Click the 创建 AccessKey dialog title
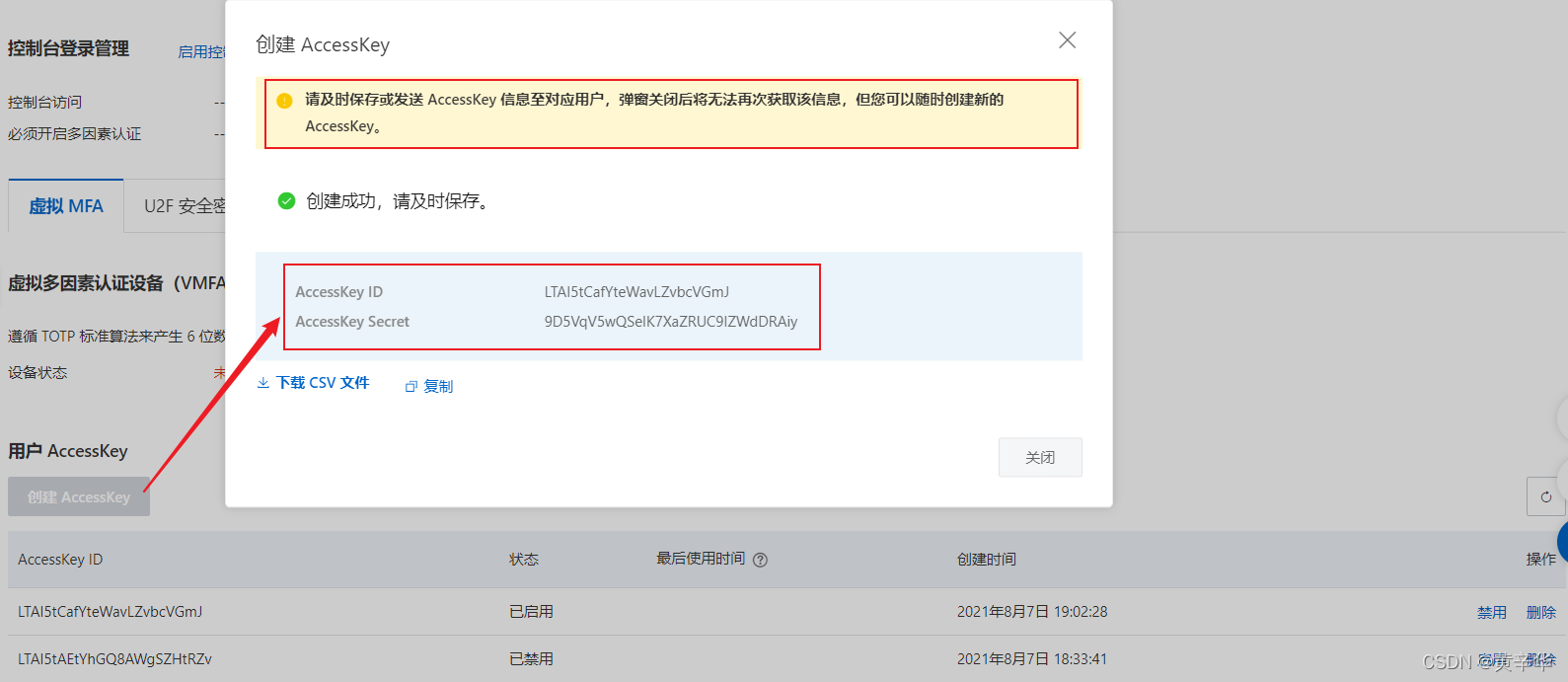 [x=323, y=44]
